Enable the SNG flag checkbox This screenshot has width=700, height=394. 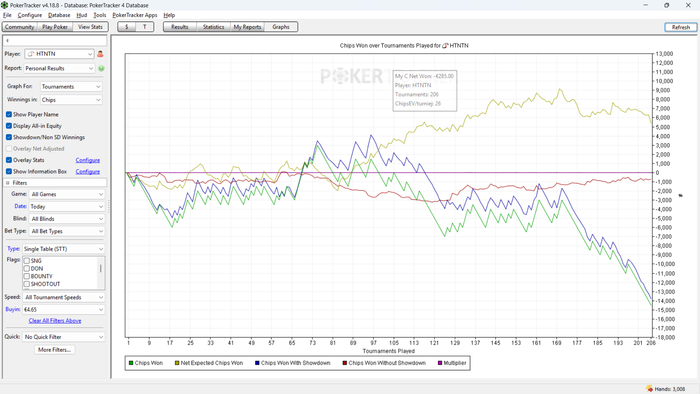pos(27,261)
